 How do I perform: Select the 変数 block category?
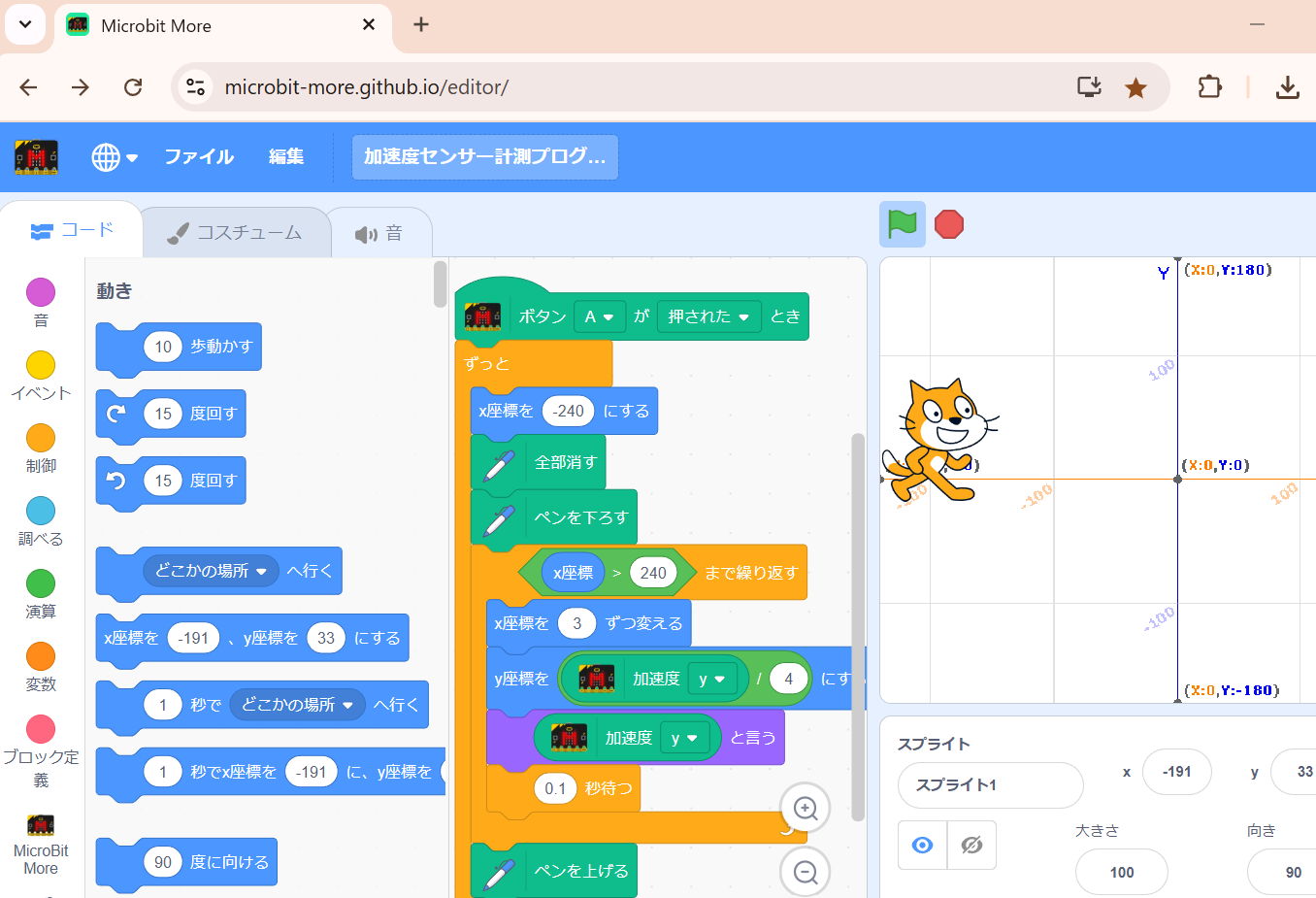tap(41, 666)
